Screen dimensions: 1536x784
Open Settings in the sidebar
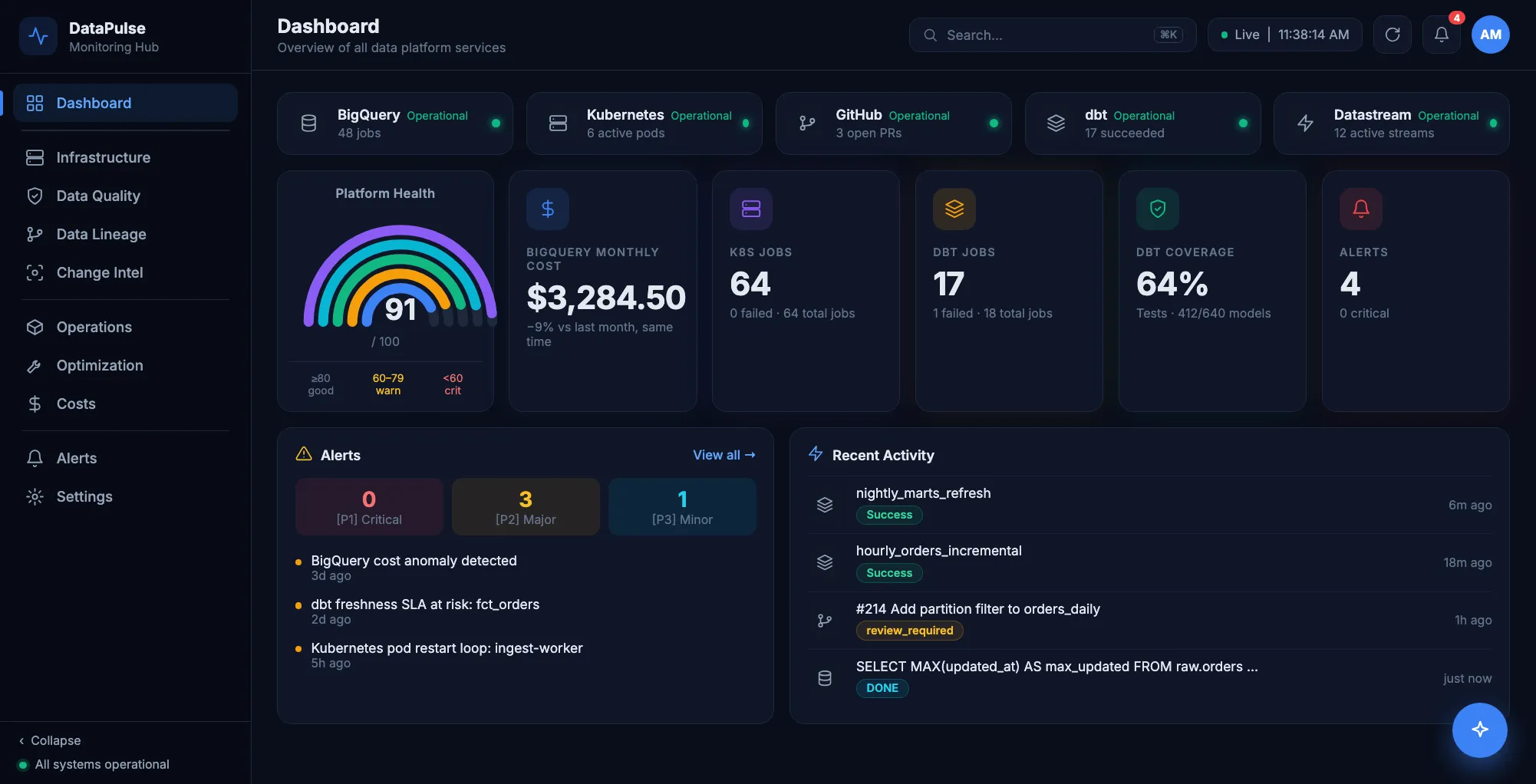point(125,496)
